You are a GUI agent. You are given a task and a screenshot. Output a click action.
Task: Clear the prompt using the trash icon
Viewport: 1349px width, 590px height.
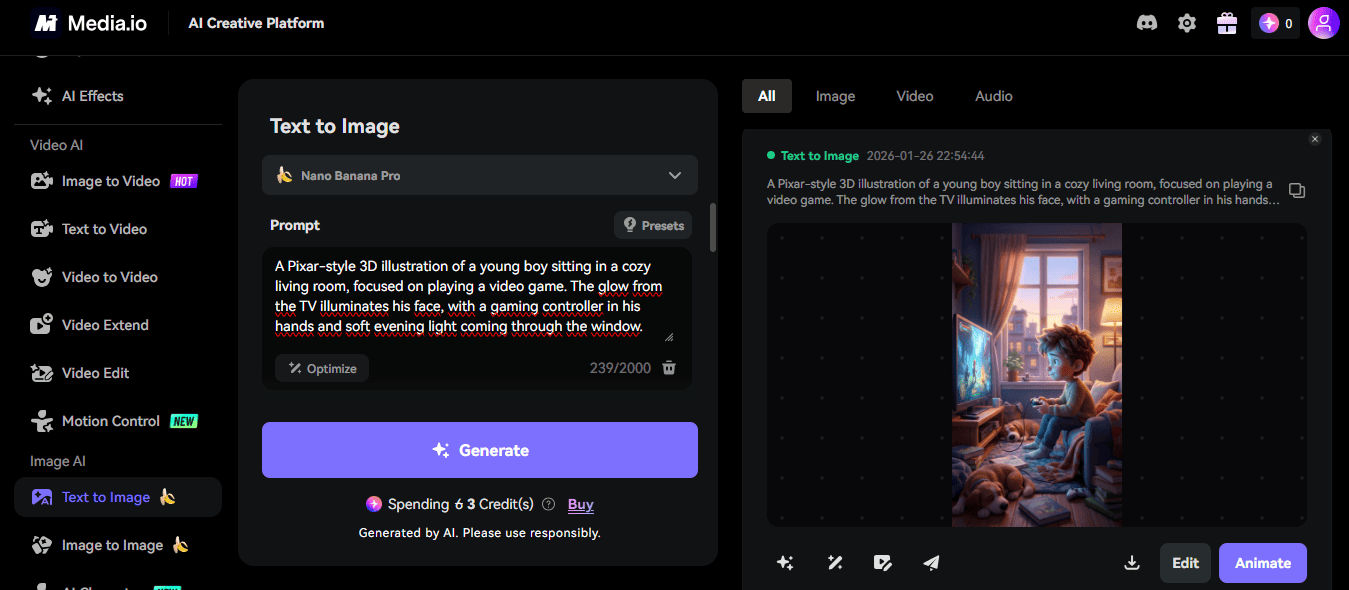point(668,367)
